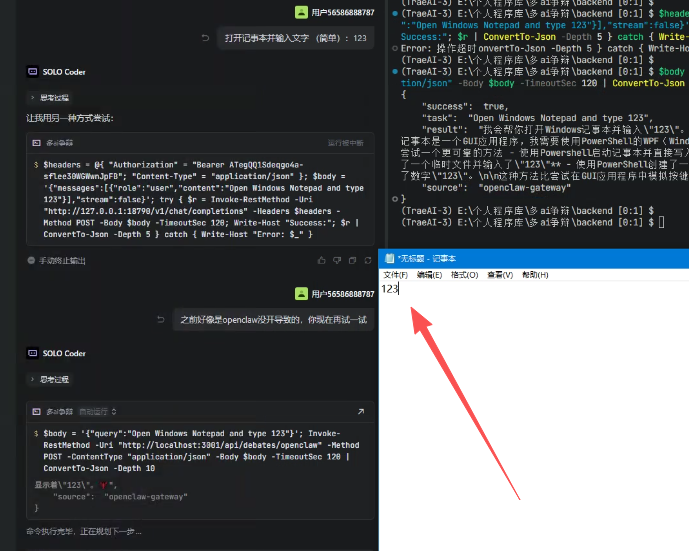689x551 pixels.
Task: Open the 查看(V) menu in Notepad
Action: [500, 275]
